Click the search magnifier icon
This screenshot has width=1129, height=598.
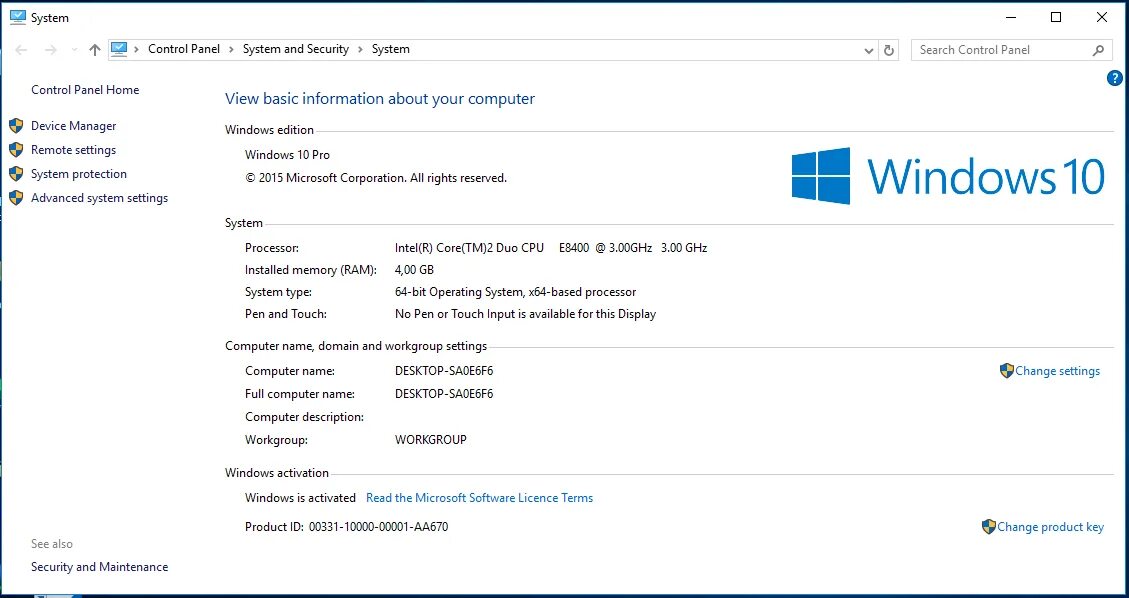[1098, 50]
